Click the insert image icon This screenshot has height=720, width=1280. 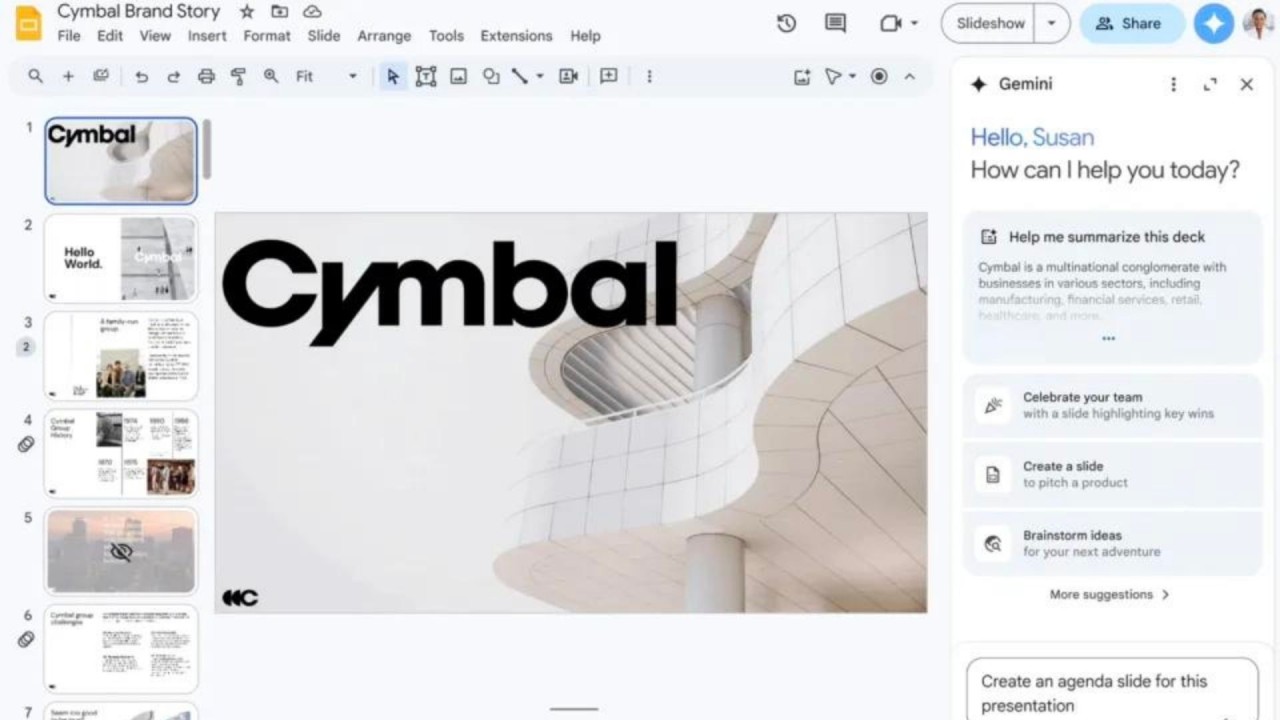click(458, 76)
